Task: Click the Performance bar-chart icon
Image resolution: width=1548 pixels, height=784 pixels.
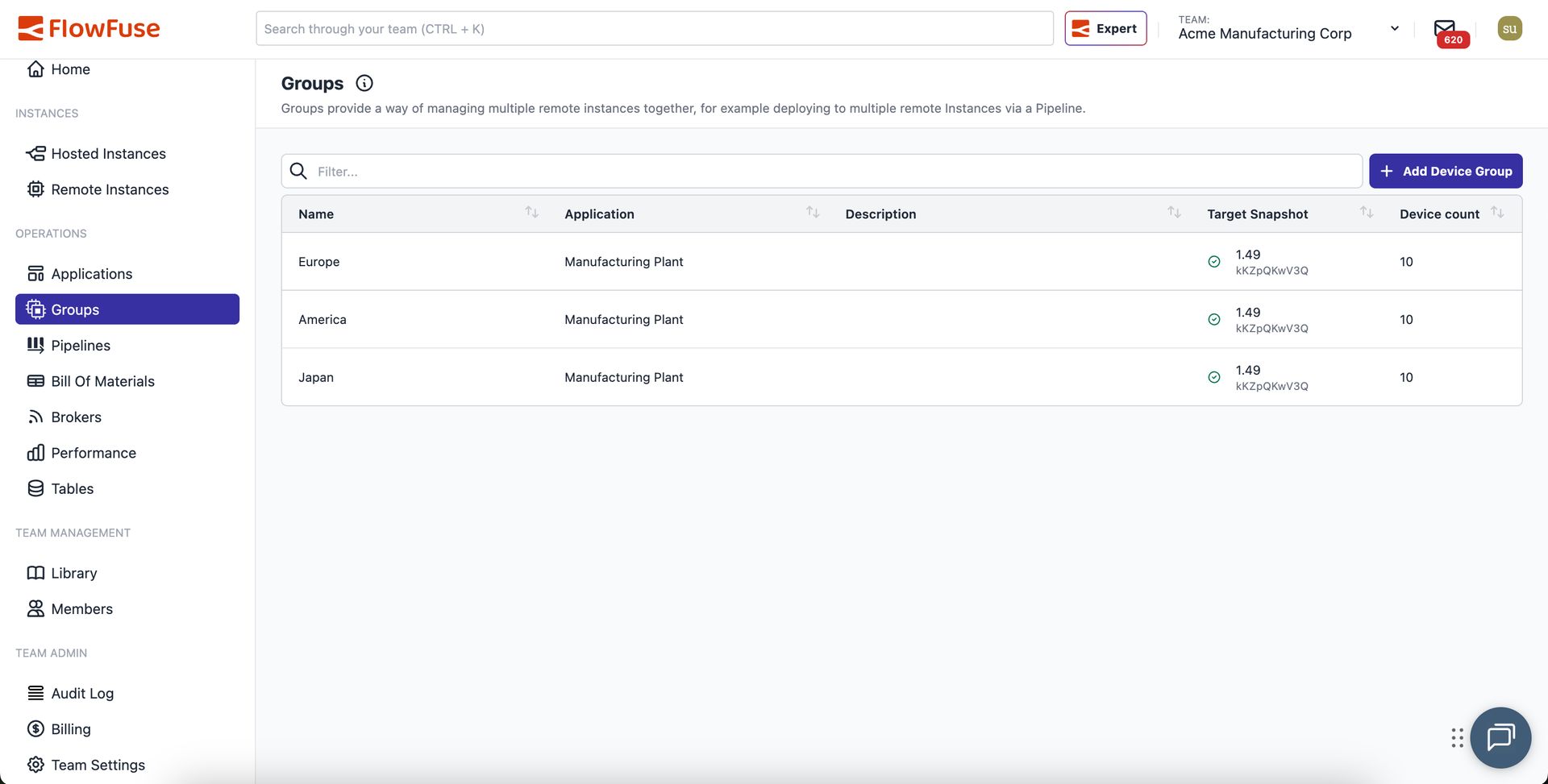Action: [35, 452]
